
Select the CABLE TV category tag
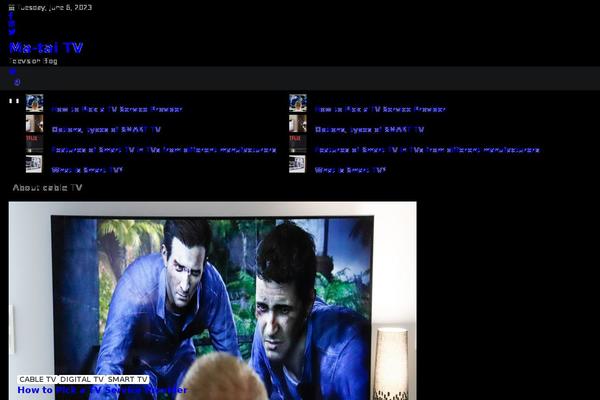click(x=38, y=379)
